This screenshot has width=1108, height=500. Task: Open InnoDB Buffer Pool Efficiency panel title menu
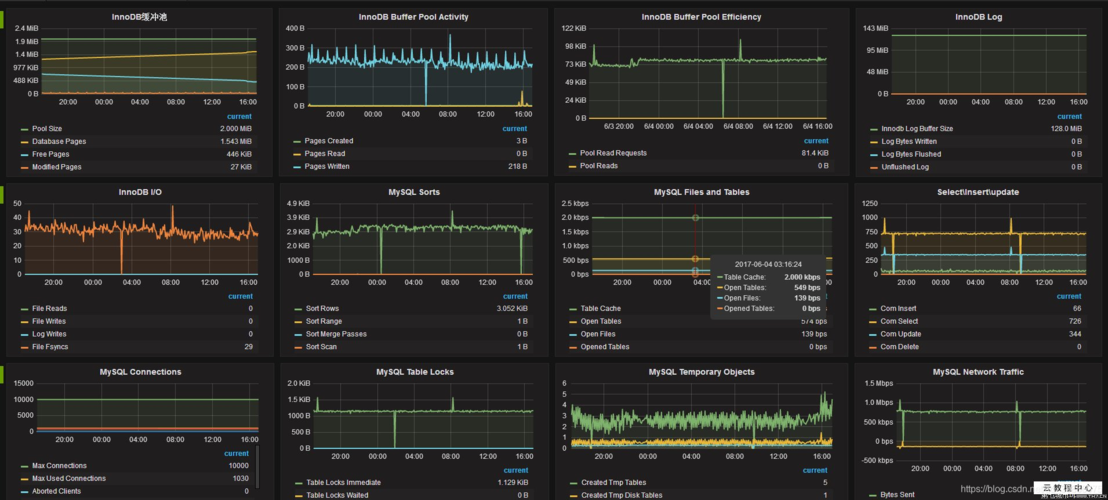(701, 17)
